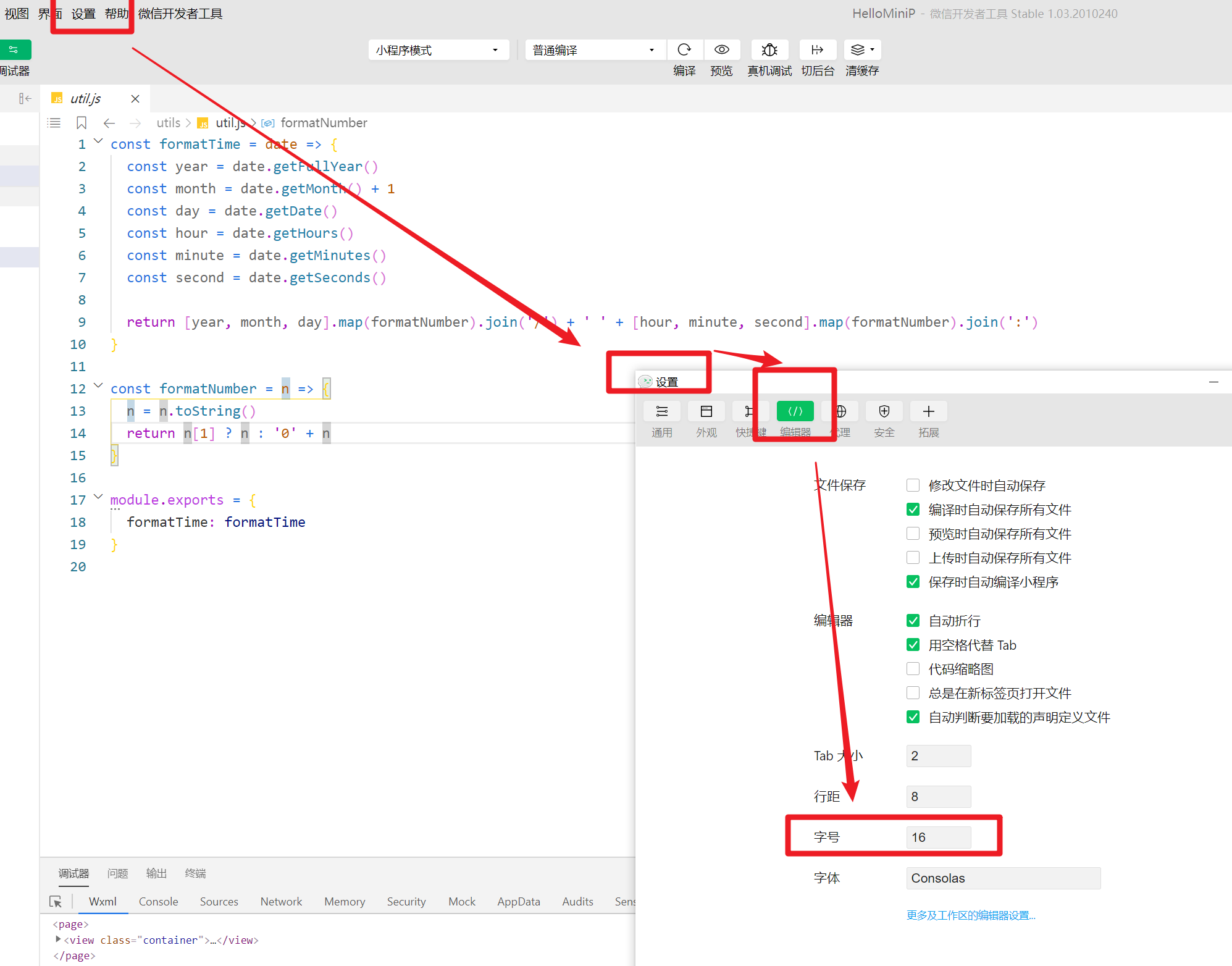The width and height of the screenshot is (1232, 966).
Task: Click the compile refresh icon
Action: (x=684, y=50)
